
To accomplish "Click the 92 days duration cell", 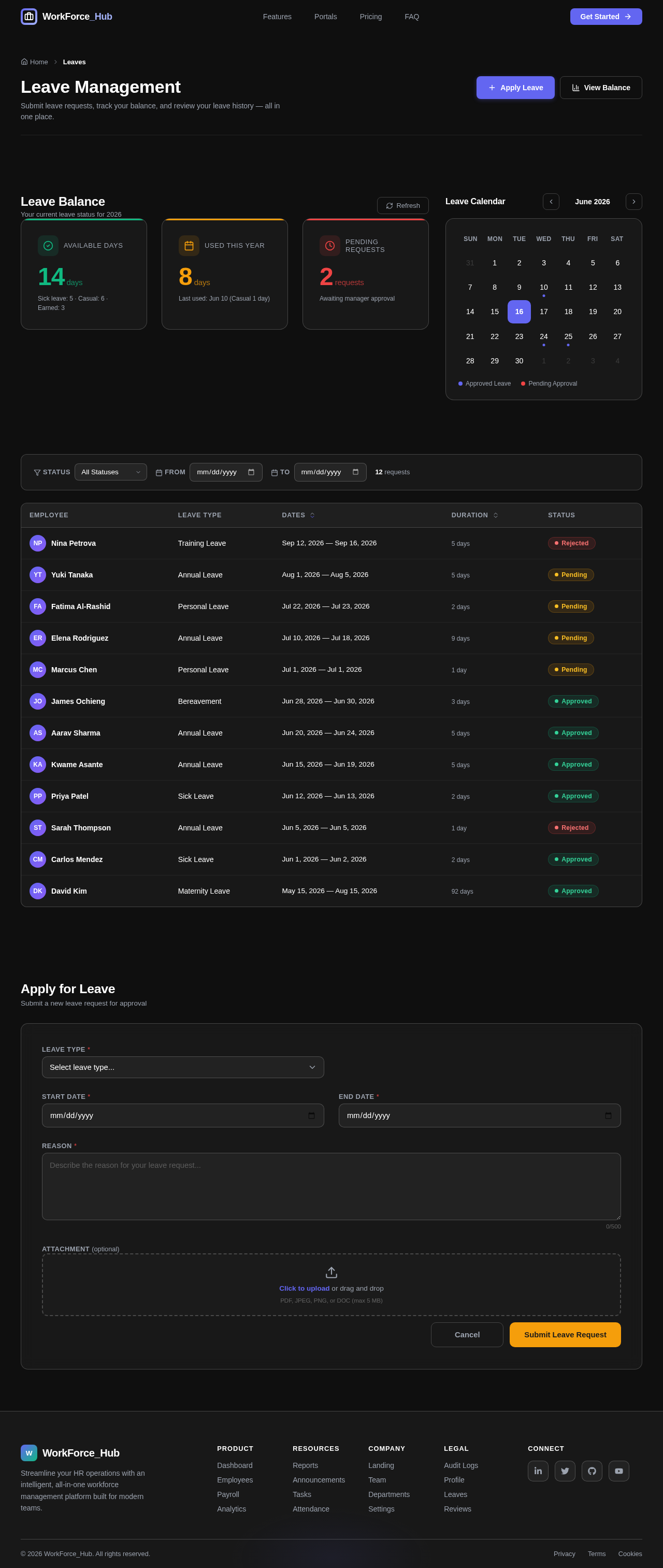I will click(462, 891).
